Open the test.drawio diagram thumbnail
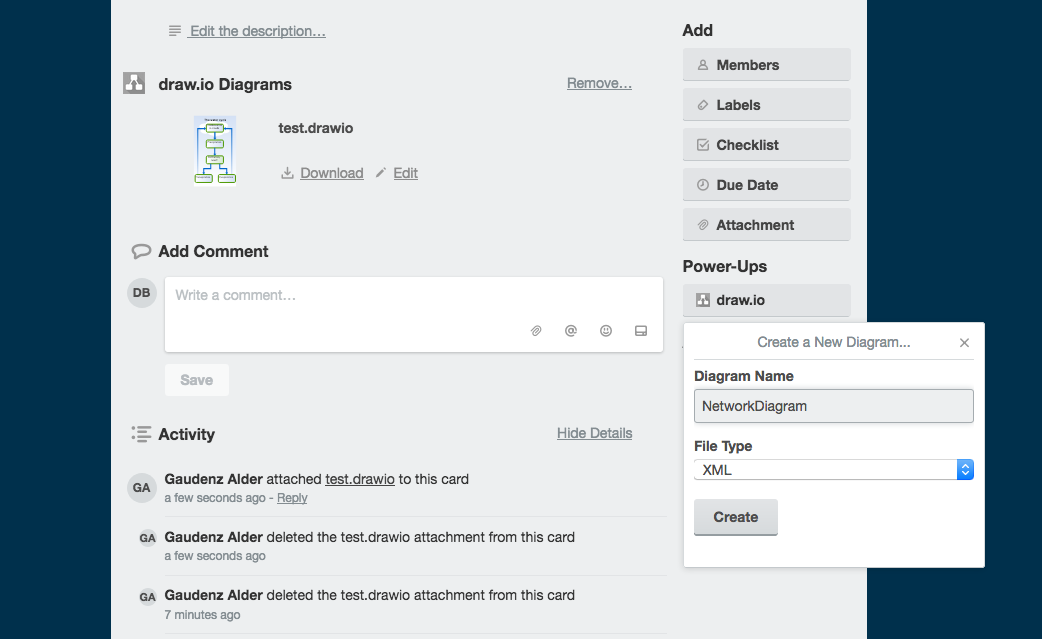This screenshot has width=1042, height=639. pos(214,151)
